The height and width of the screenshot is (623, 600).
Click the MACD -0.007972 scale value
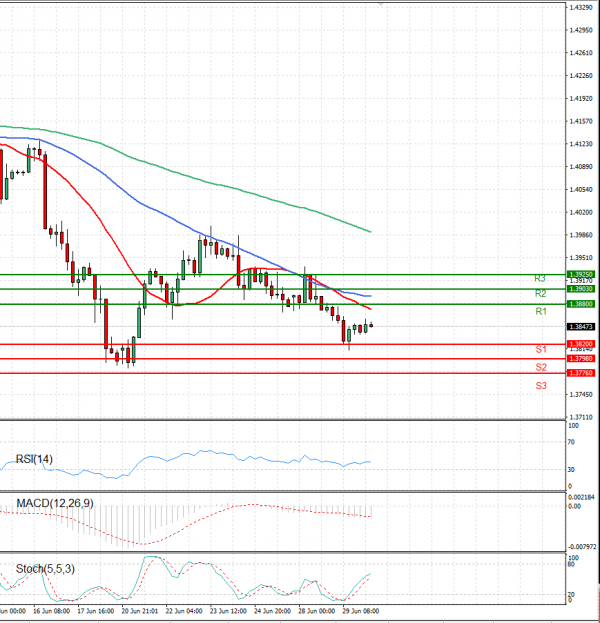pyautogui.click(x=581, y=547)
